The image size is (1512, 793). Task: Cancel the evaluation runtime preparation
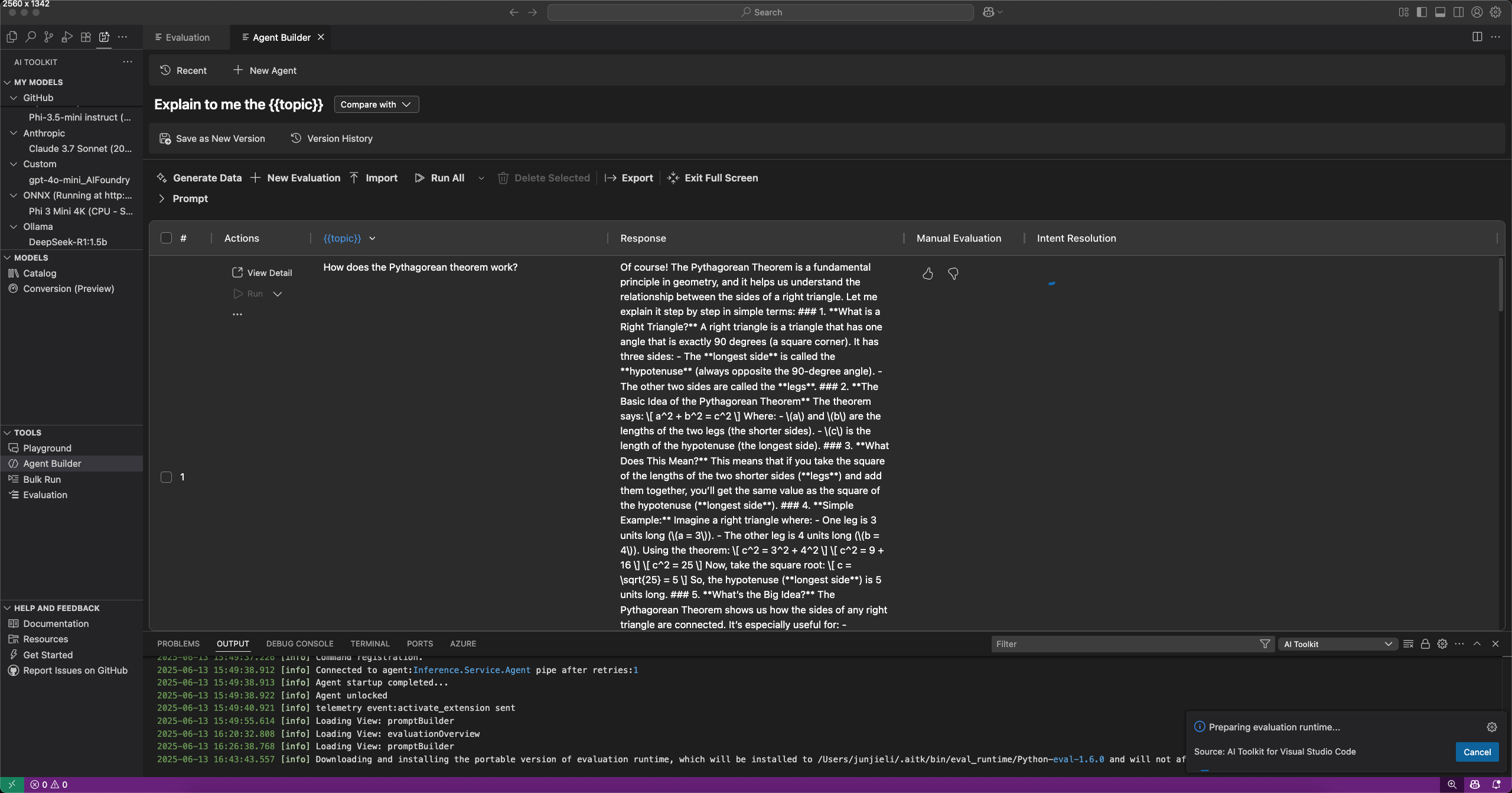(1477, 751)
